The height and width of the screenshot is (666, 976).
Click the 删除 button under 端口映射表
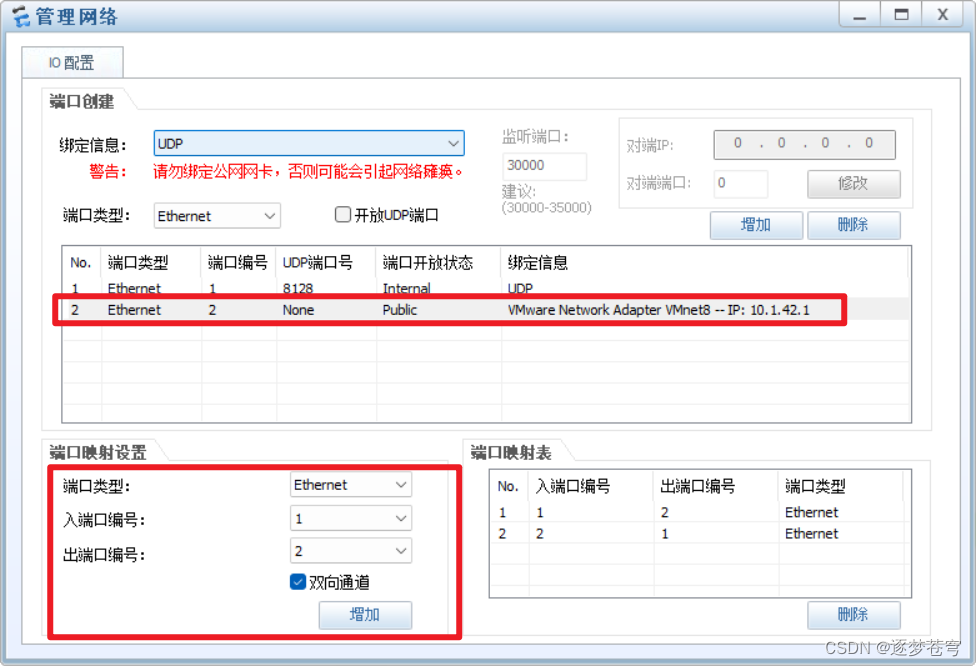coord(853,615)
